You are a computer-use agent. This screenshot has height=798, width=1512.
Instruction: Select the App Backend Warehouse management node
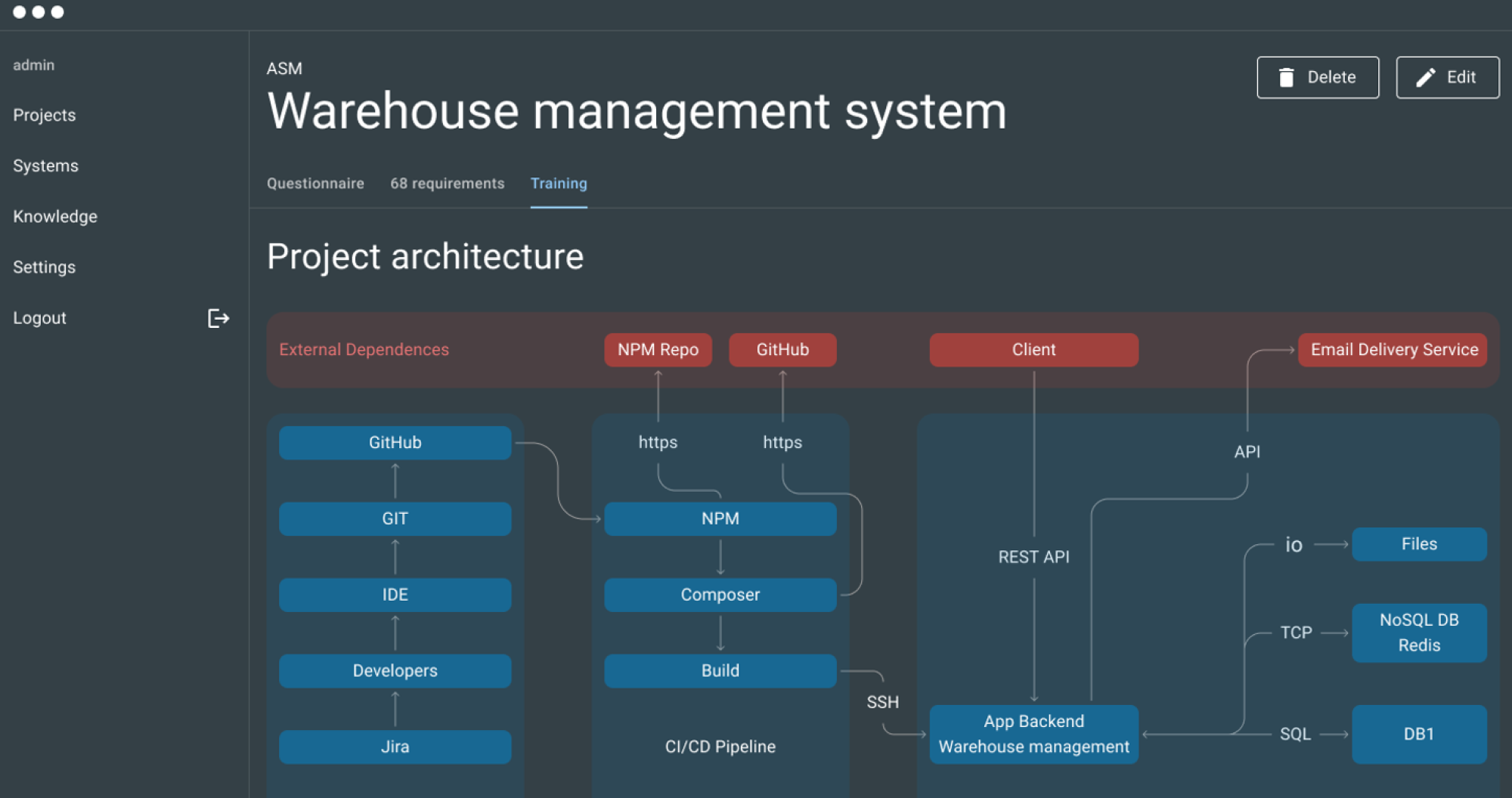tap(1033, 734)
